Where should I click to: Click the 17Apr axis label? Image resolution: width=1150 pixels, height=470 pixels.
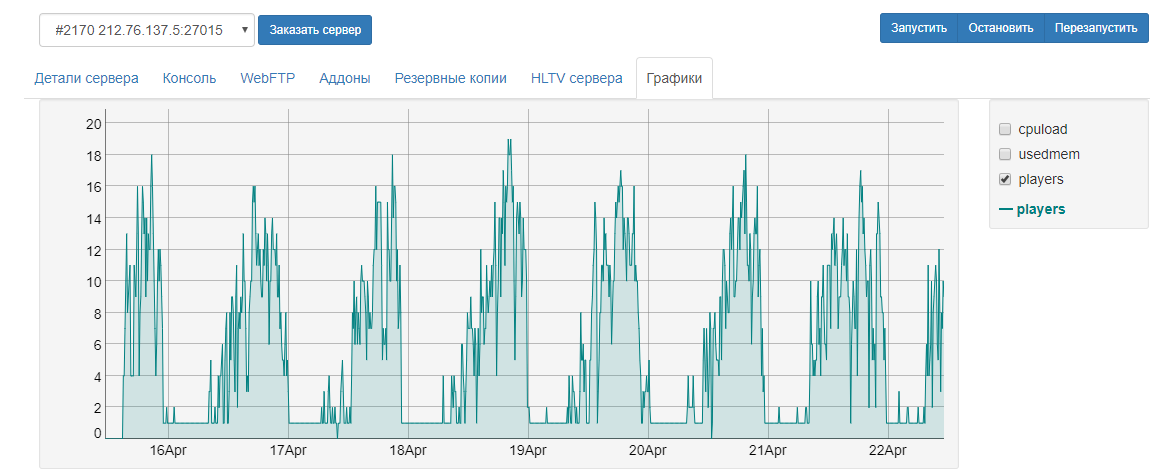tap(288, 449)
